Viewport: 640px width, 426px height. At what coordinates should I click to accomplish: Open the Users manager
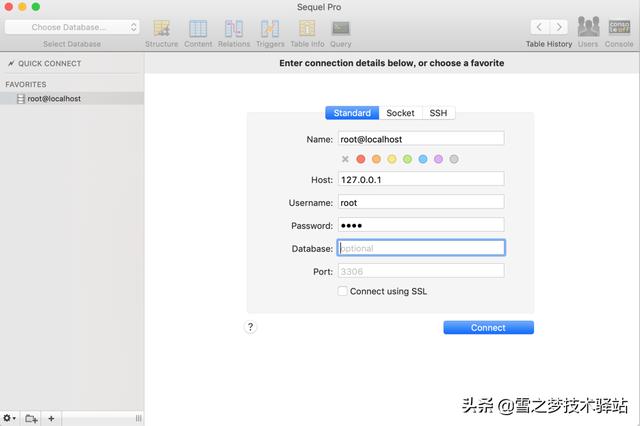588,33
